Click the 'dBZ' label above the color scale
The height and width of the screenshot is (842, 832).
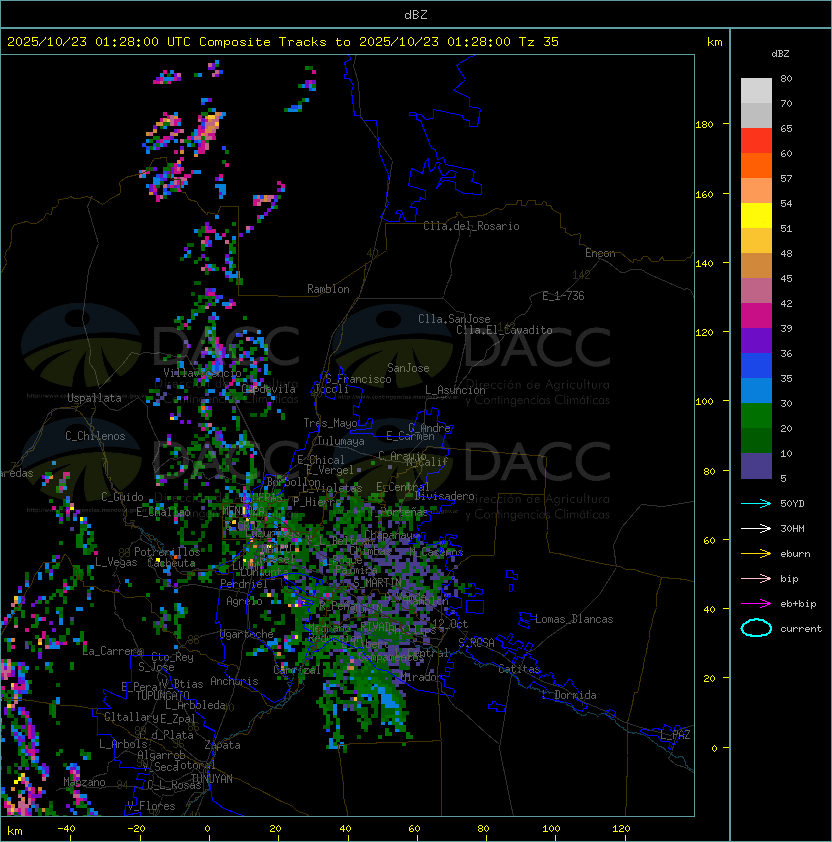(780, 54)
